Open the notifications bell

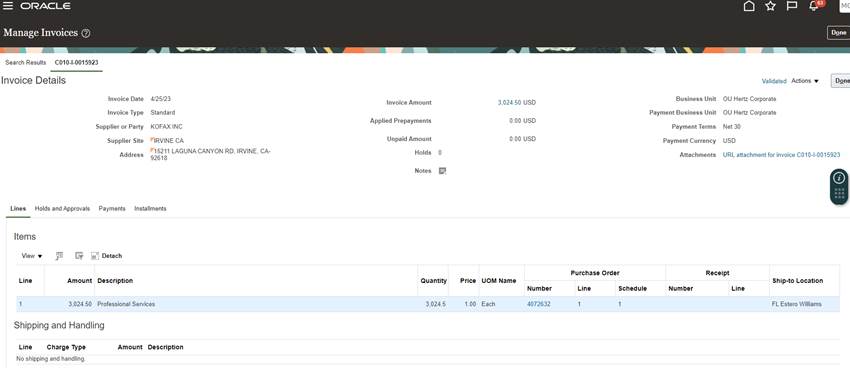coord(813,6)
